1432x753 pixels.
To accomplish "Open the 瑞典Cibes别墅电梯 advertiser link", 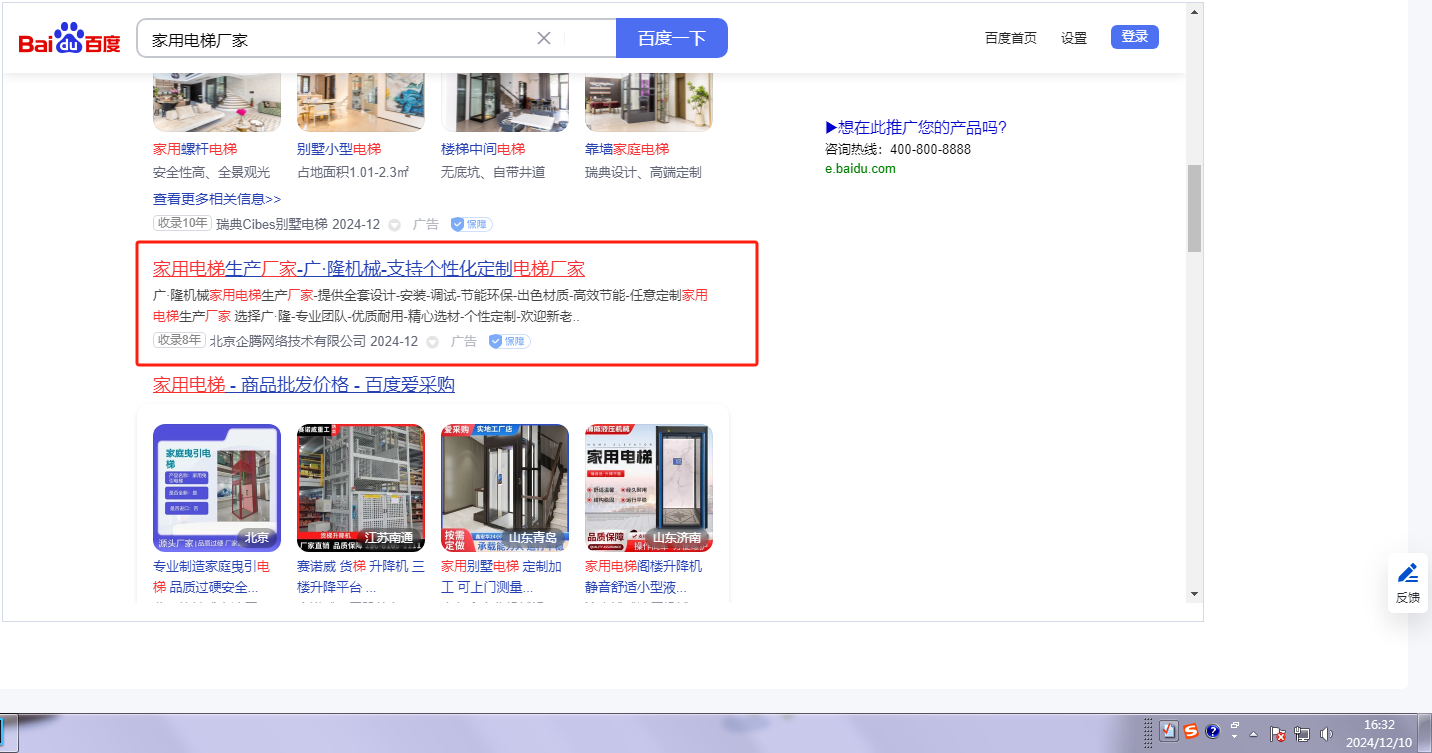I will point(272,225).
